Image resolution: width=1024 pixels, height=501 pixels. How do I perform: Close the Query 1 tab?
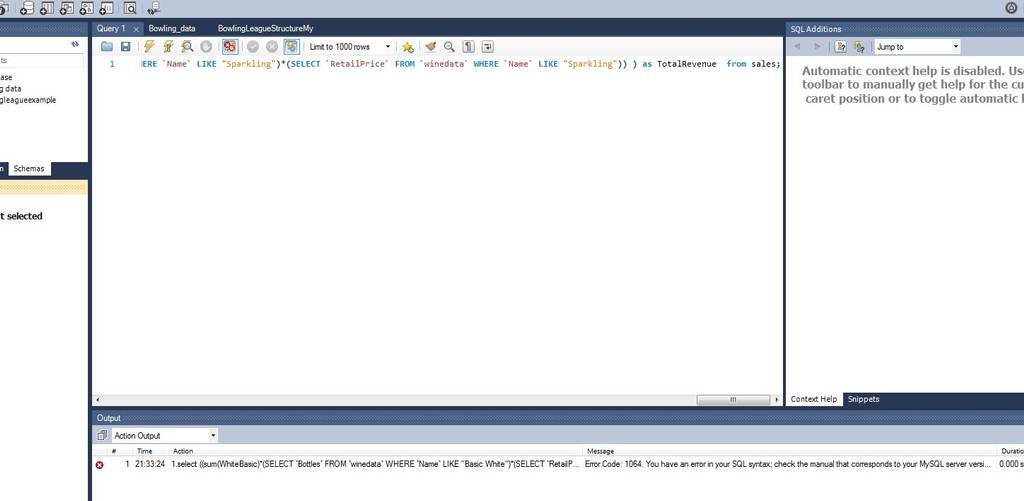[136, 29]
